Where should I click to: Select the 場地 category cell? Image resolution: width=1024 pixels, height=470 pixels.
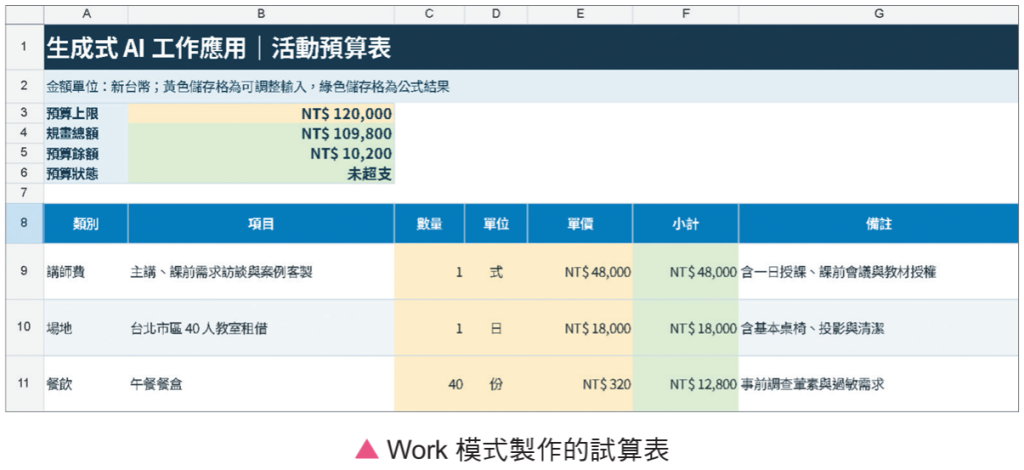[86, 328]
